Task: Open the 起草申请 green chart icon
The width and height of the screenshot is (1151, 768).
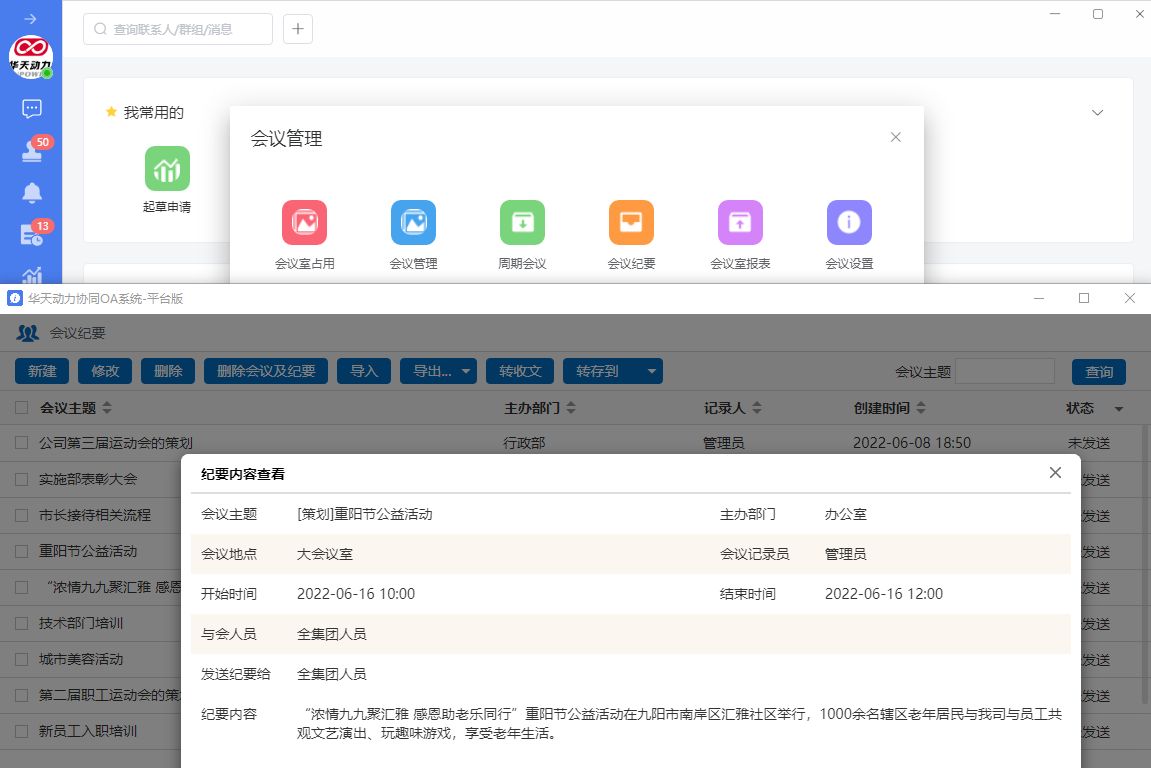Action: coord(167,169)
